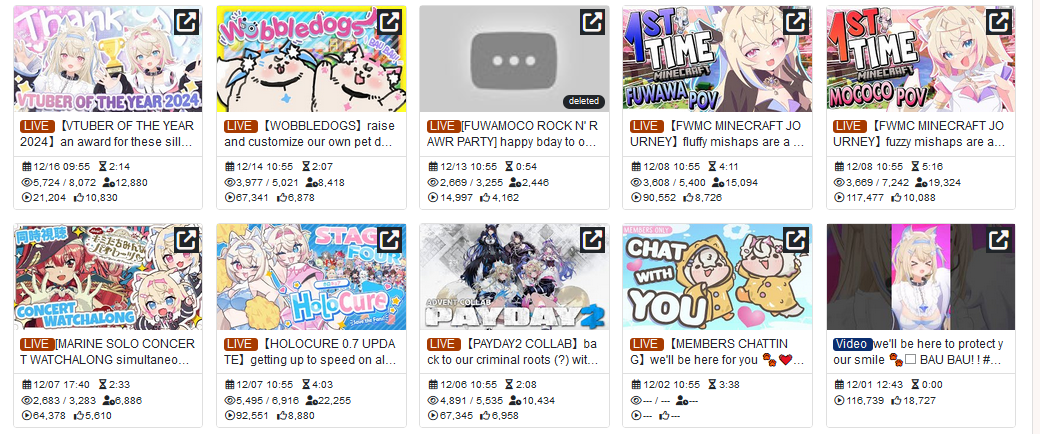The width and height of the screenshot is (1040, 434).
Task: Open external link on Chat With You card
Action: pos(795,240)
